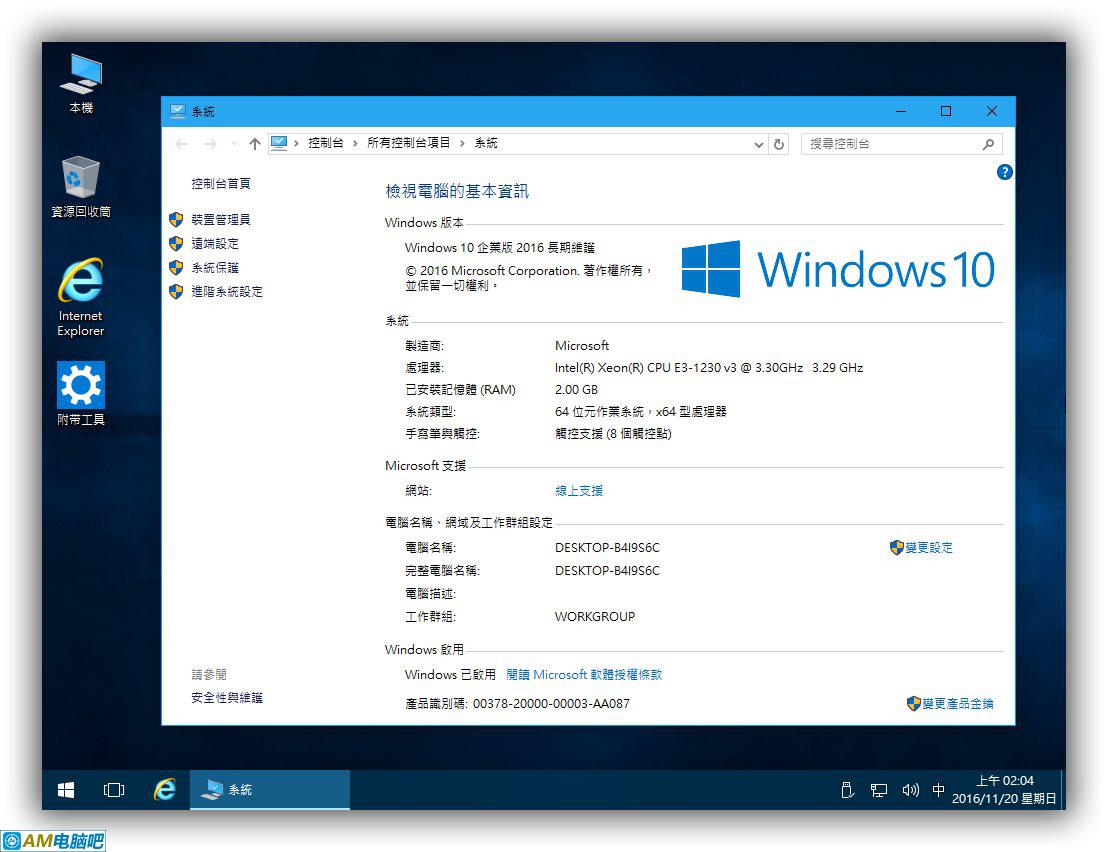Open the 線上支援 online support link
1108x852 pixels.
(x=579, y=491)
